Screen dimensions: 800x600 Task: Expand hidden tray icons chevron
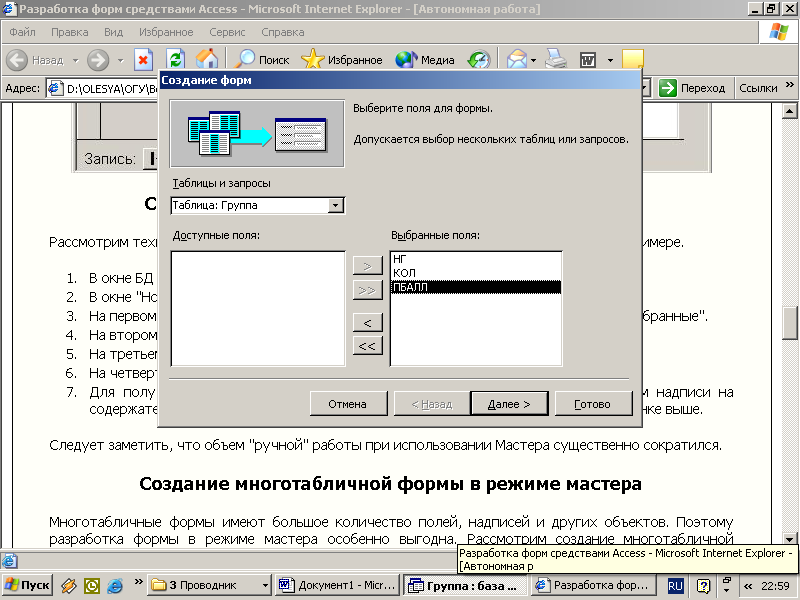(x=748, y=586)
